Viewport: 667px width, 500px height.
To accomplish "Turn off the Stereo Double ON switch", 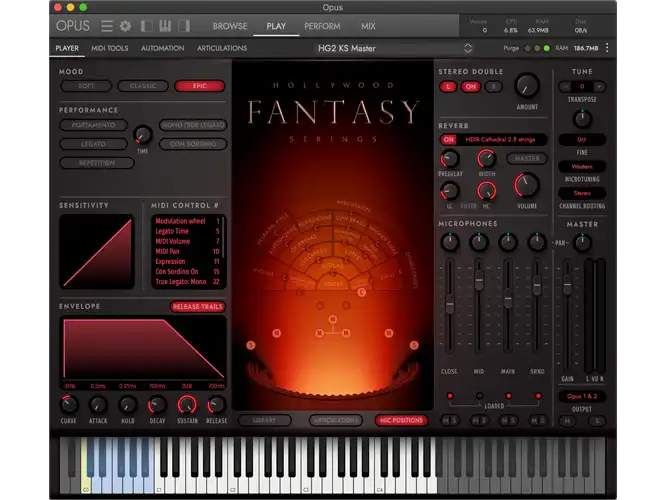I will 470,87.
